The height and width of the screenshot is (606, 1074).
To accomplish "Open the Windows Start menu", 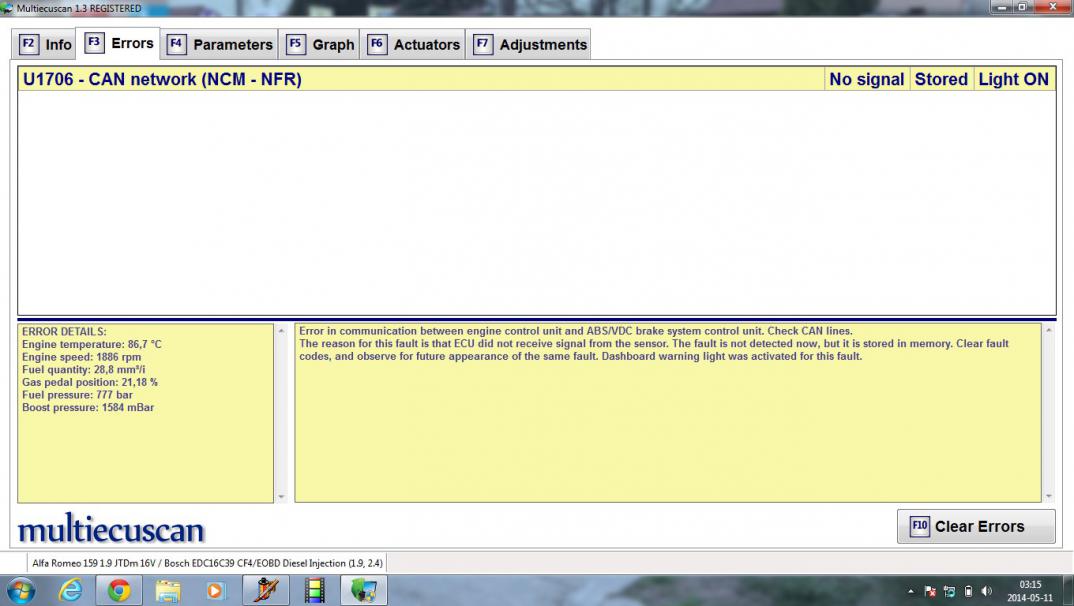I will point(21,590).
